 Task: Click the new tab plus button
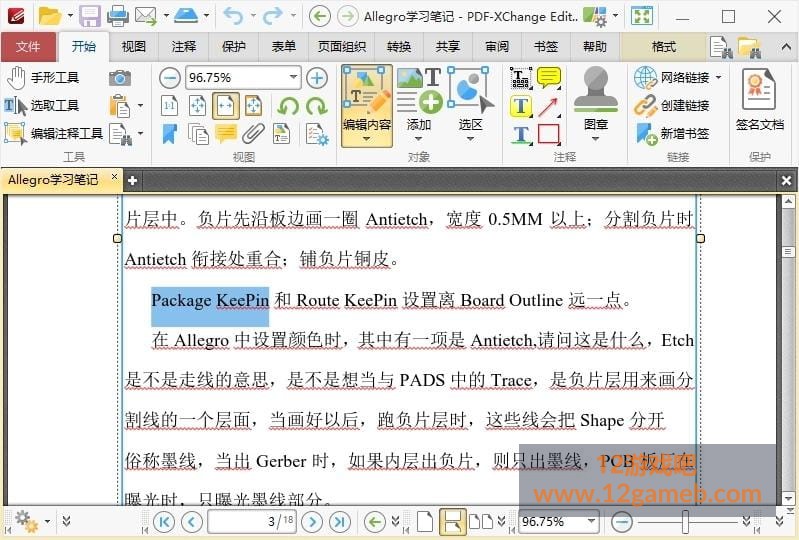click(132, 180)
